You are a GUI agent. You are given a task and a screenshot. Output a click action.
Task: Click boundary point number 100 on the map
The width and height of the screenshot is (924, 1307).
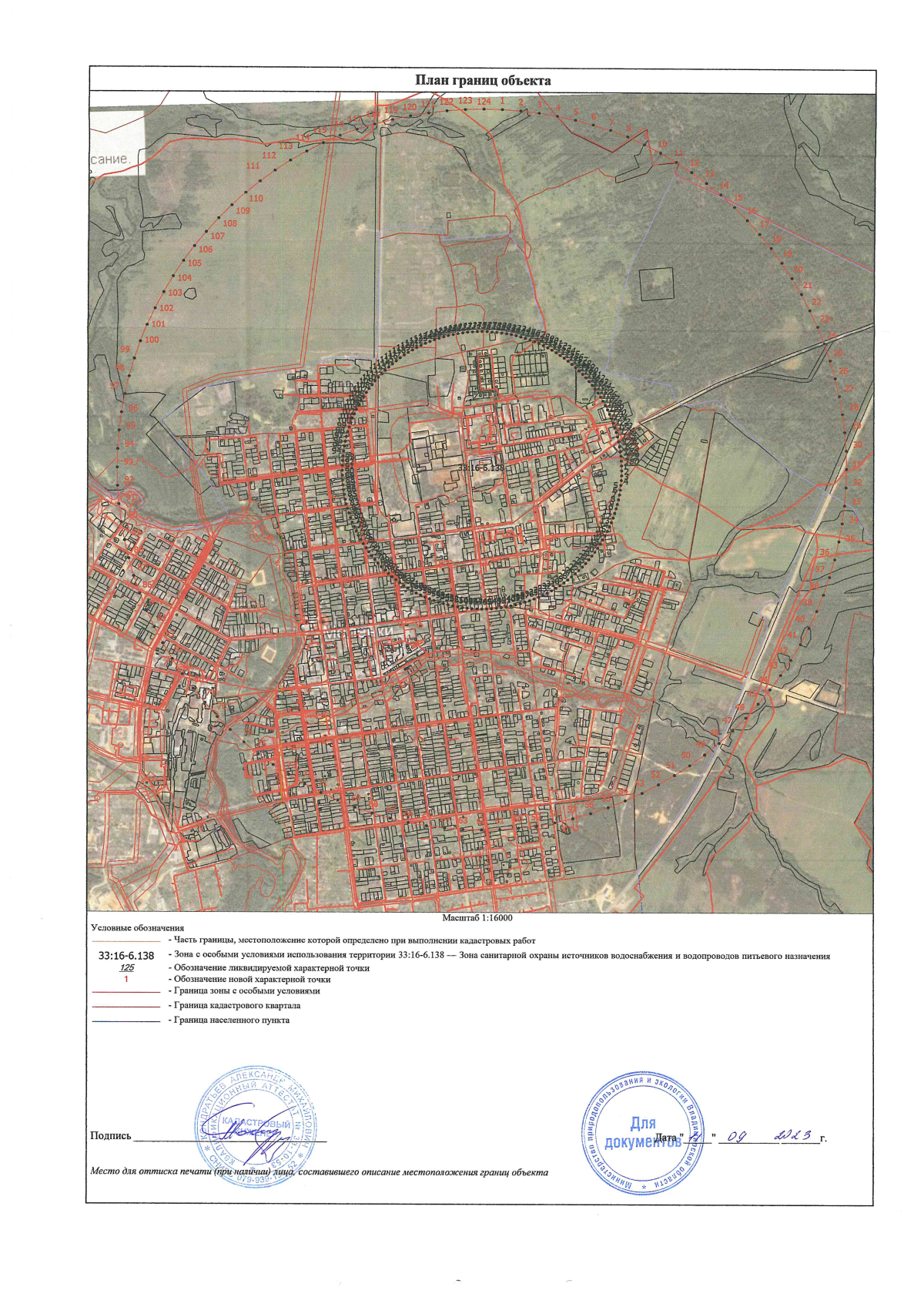(x=152, y=340)
